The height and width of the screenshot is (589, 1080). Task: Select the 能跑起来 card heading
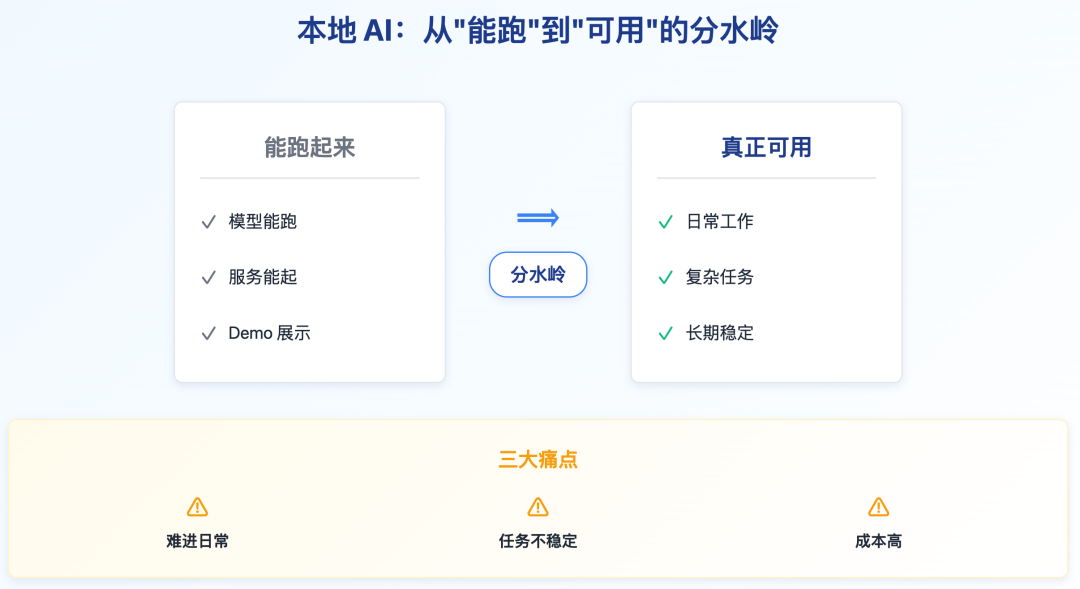pos(309,147)
